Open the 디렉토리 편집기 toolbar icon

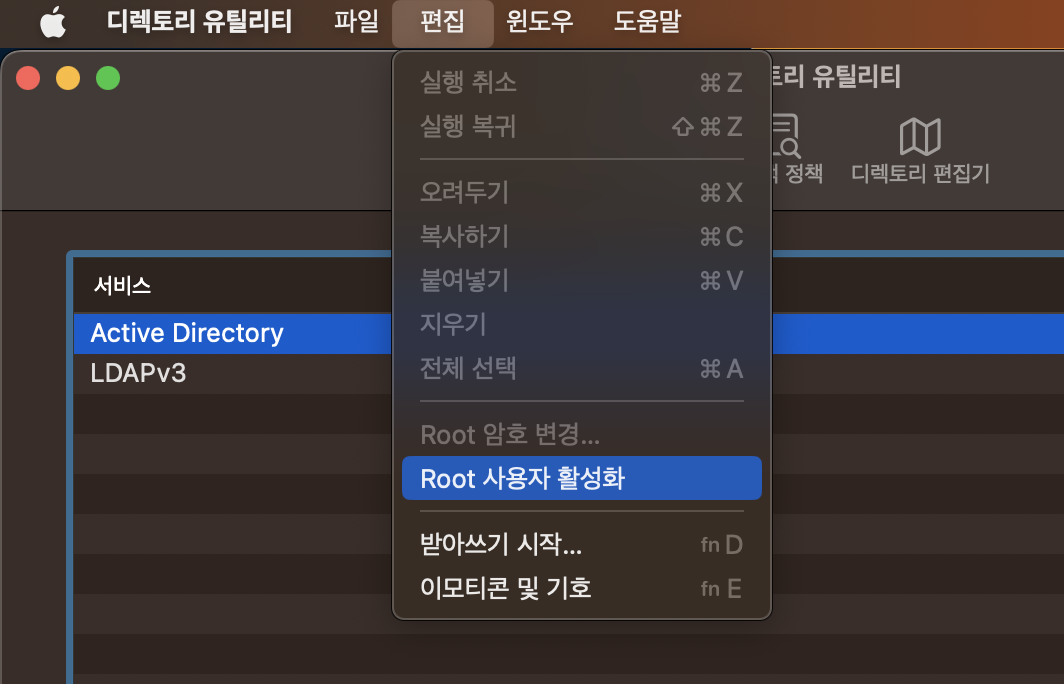pos(920,150)
